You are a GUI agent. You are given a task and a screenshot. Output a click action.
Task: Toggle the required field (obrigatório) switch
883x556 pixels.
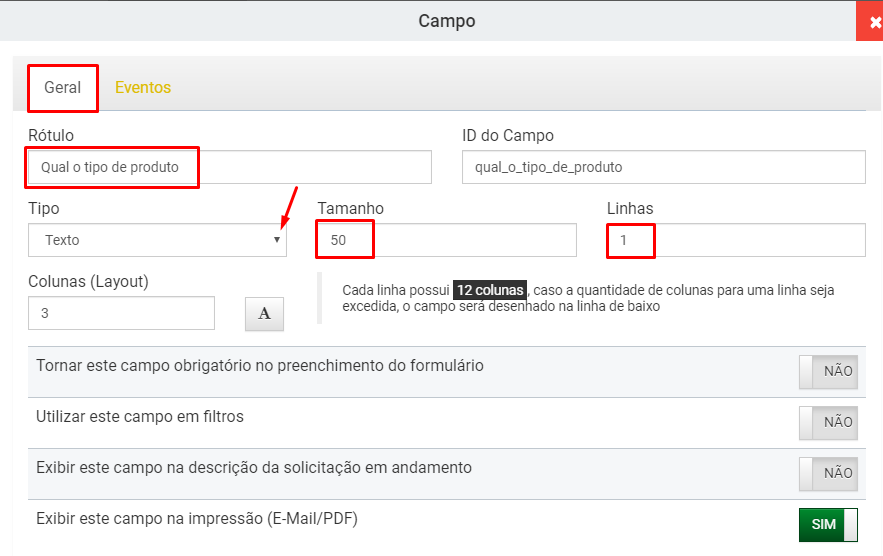[828, 372]
